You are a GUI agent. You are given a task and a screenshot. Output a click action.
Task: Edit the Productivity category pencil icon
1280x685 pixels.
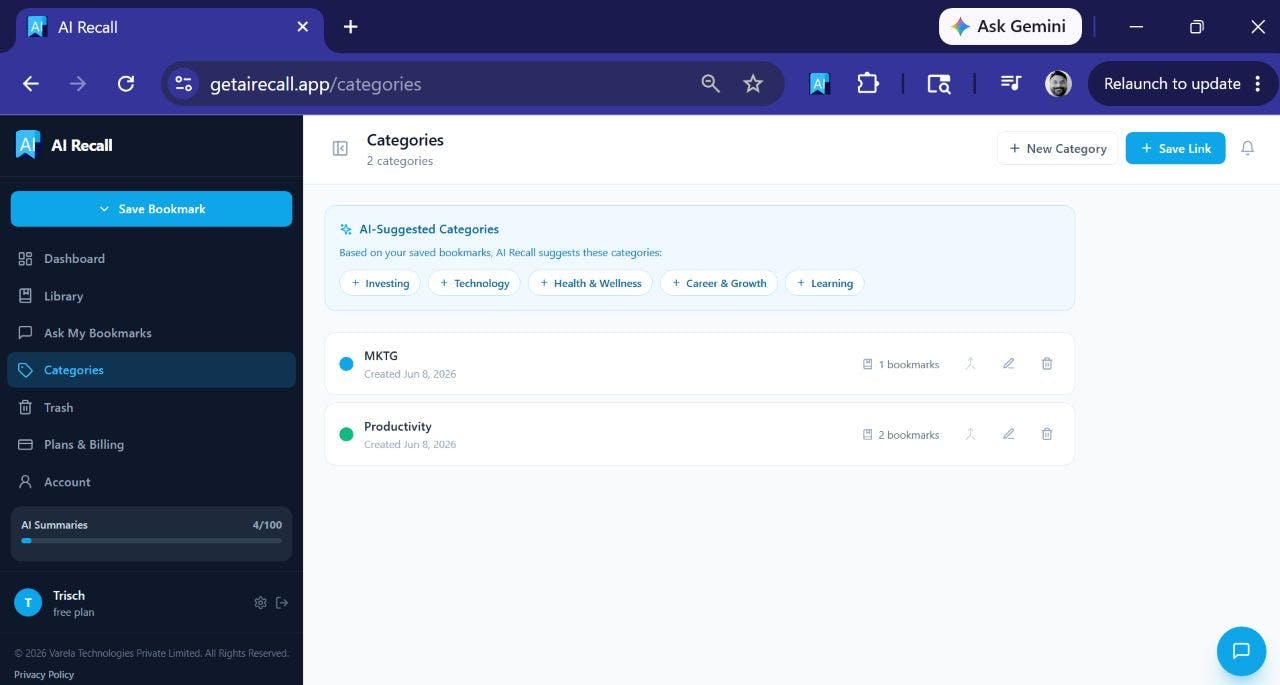1008,434
